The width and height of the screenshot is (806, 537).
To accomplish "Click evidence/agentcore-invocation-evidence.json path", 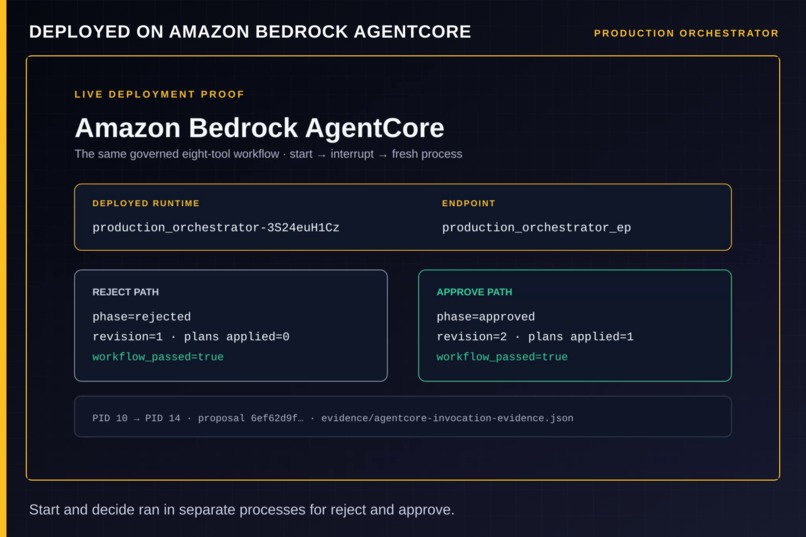I will [x=447, y=418].
